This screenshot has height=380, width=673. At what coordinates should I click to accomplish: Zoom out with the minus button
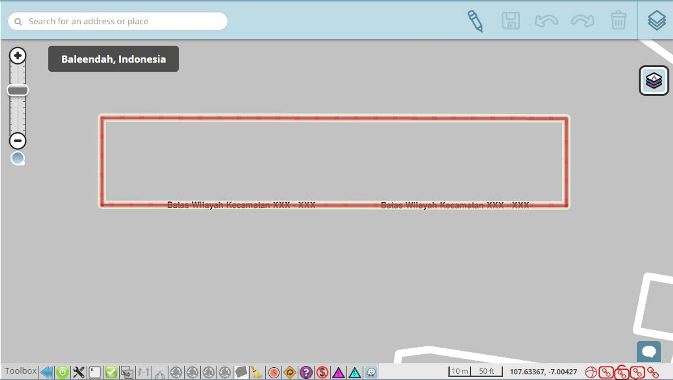click(x=18, y=140)
